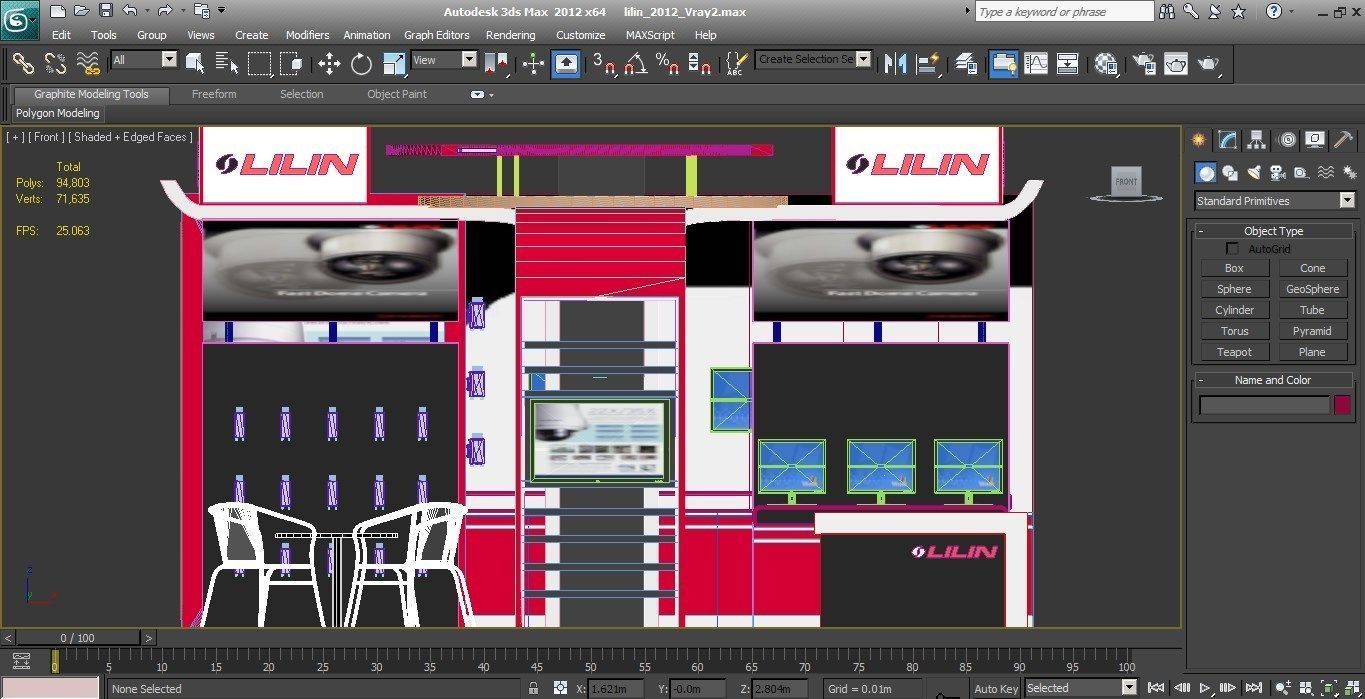Select the Lights category icon
Image resolution: width=1365 pixels, height=699 pixels.
[1254, 173]
